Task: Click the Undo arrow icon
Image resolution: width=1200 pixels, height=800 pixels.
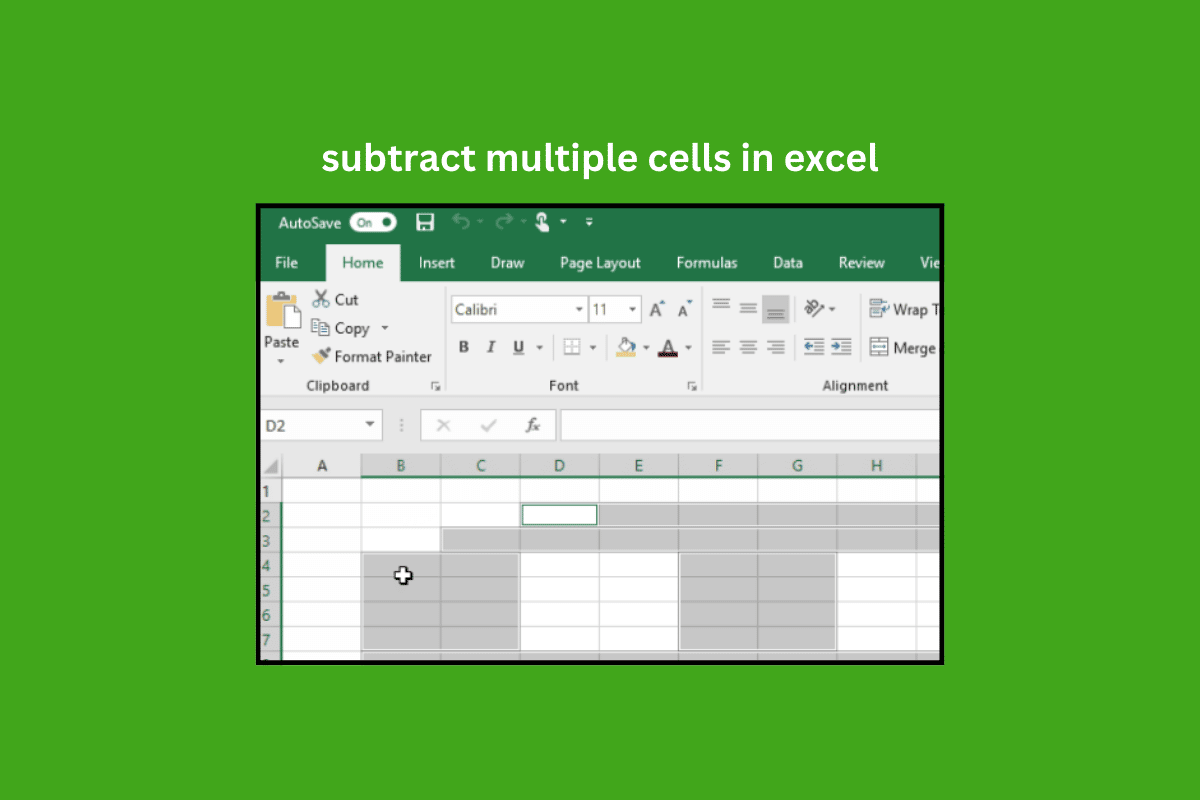Action: 460,222
